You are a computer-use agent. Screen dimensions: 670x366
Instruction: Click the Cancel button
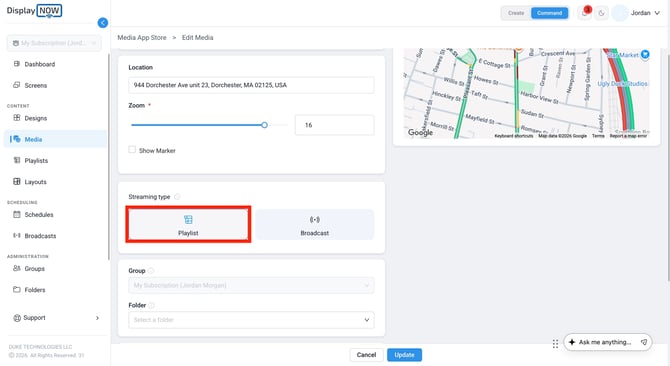[366, 355]
